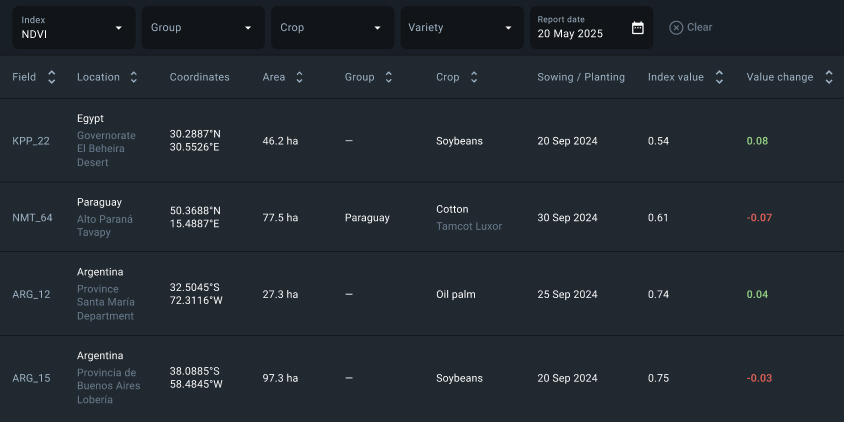Click the 46.2 ha area value
The width and height of the screenshot is (844, 422).
(x=280, y=141)
